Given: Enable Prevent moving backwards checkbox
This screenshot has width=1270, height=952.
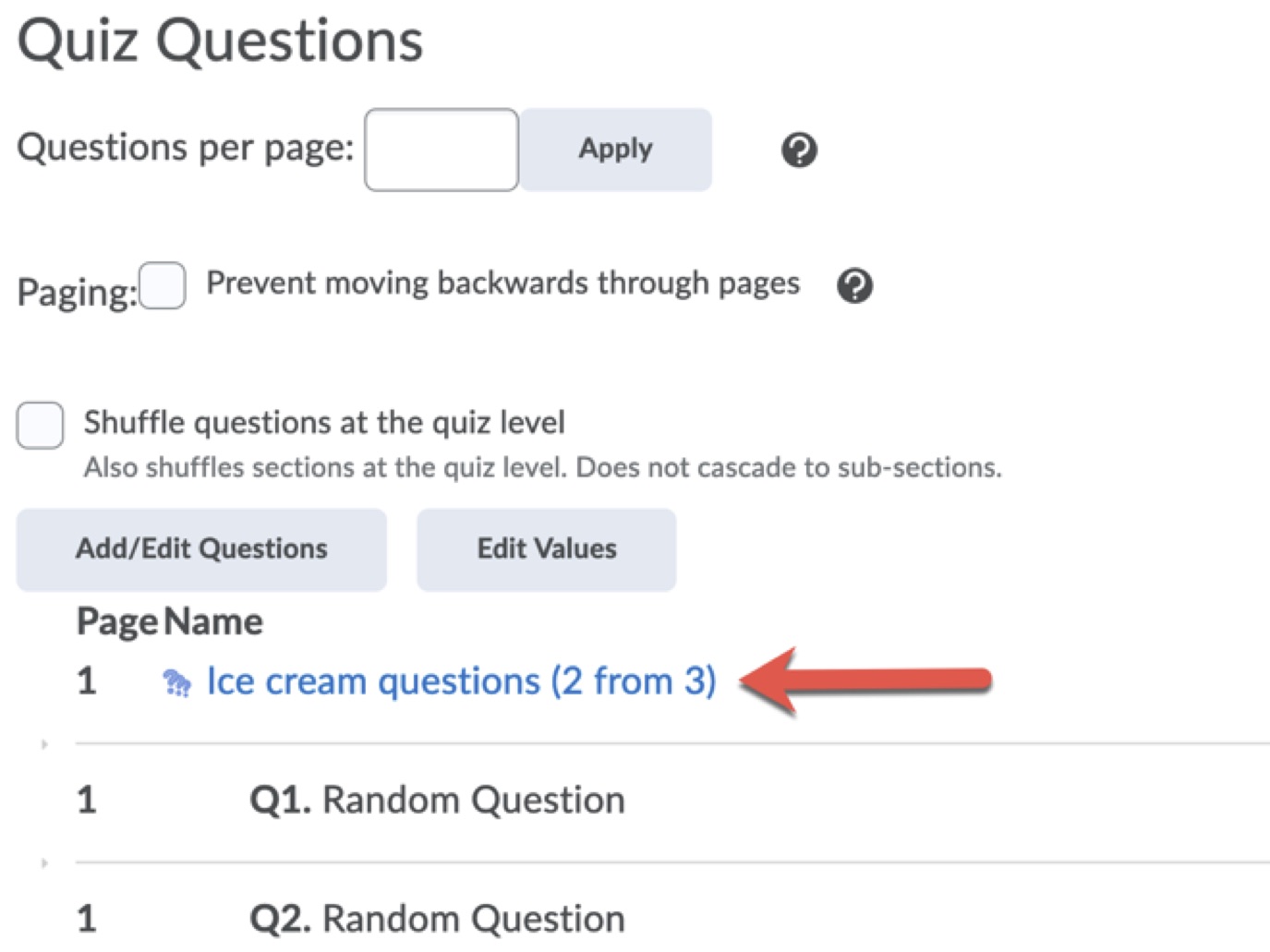Looking at the screenshot, I should [x=163, y=285].
